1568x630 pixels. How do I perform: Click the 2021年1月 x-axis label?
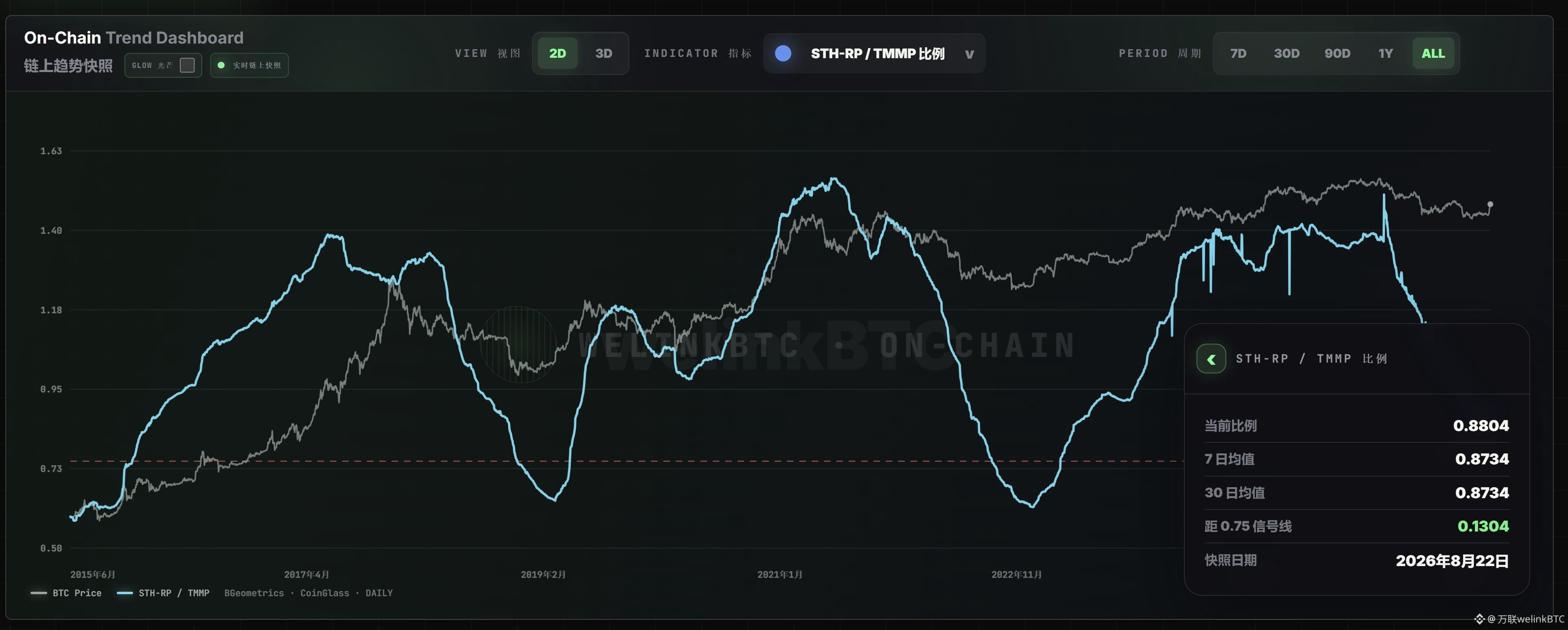(x=780, y=575)
